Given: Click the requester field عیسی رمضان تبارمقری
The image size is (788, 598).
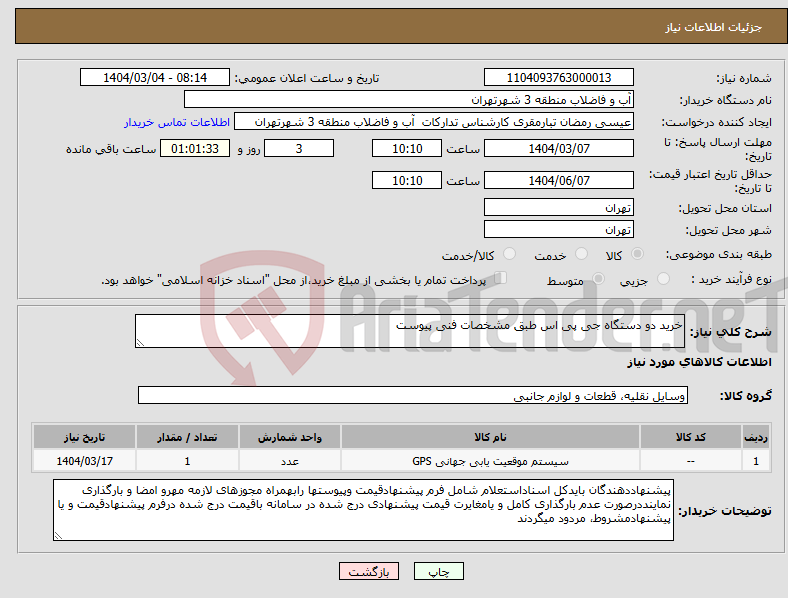Looking at the screenshot, I should (434, 122).
